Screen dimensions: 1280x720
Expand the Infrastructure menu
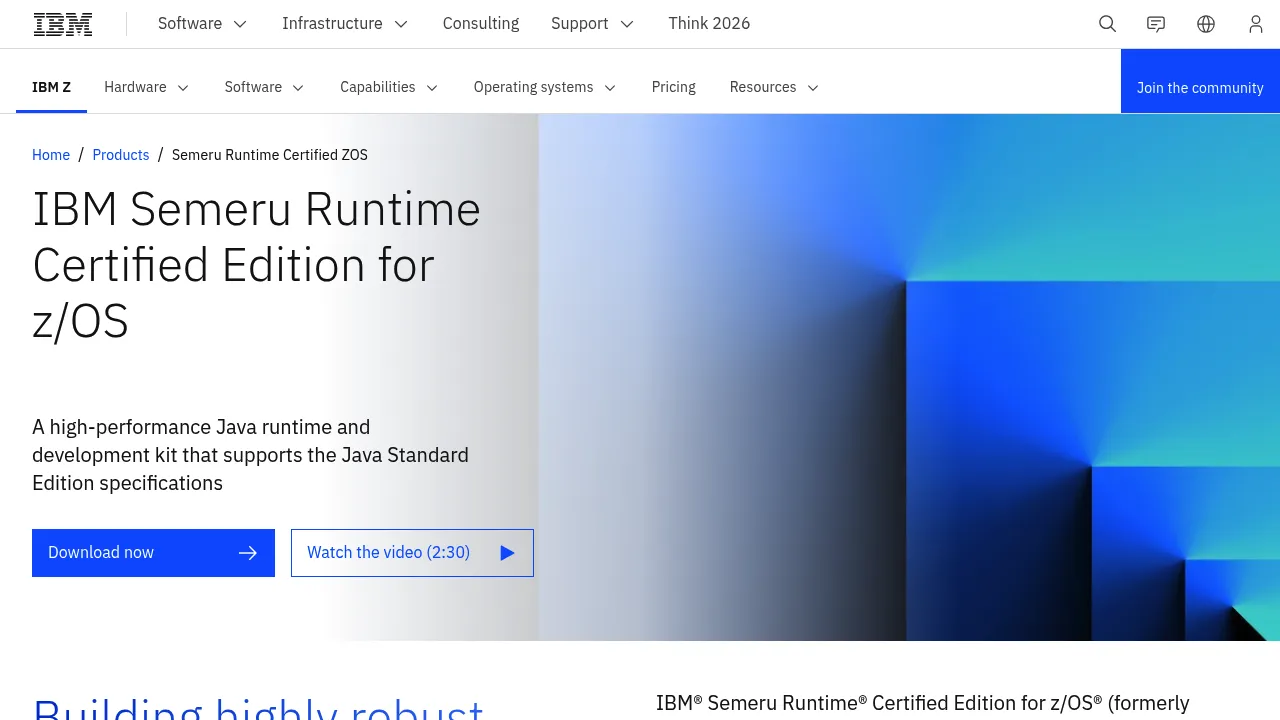point(345,24)
